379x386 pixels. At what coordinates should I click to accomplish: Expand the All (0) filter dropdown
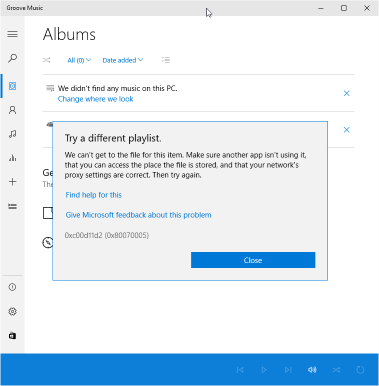click(79, 60)
